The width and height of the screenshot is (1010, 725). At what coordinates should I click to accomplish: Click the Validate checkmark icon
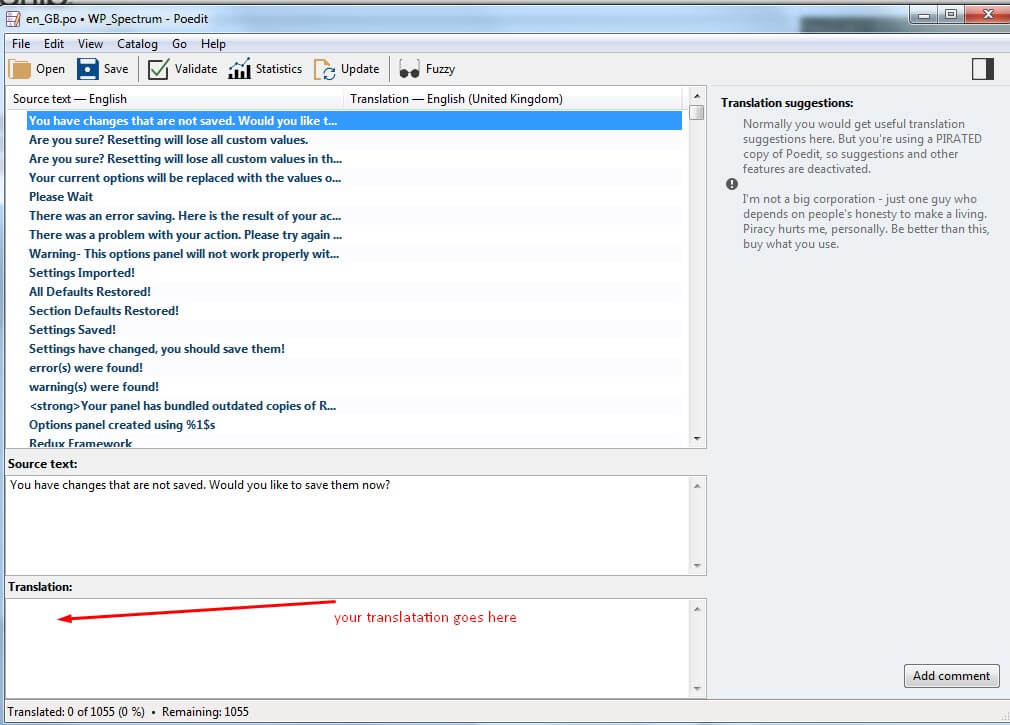click(x=158, y=69)
